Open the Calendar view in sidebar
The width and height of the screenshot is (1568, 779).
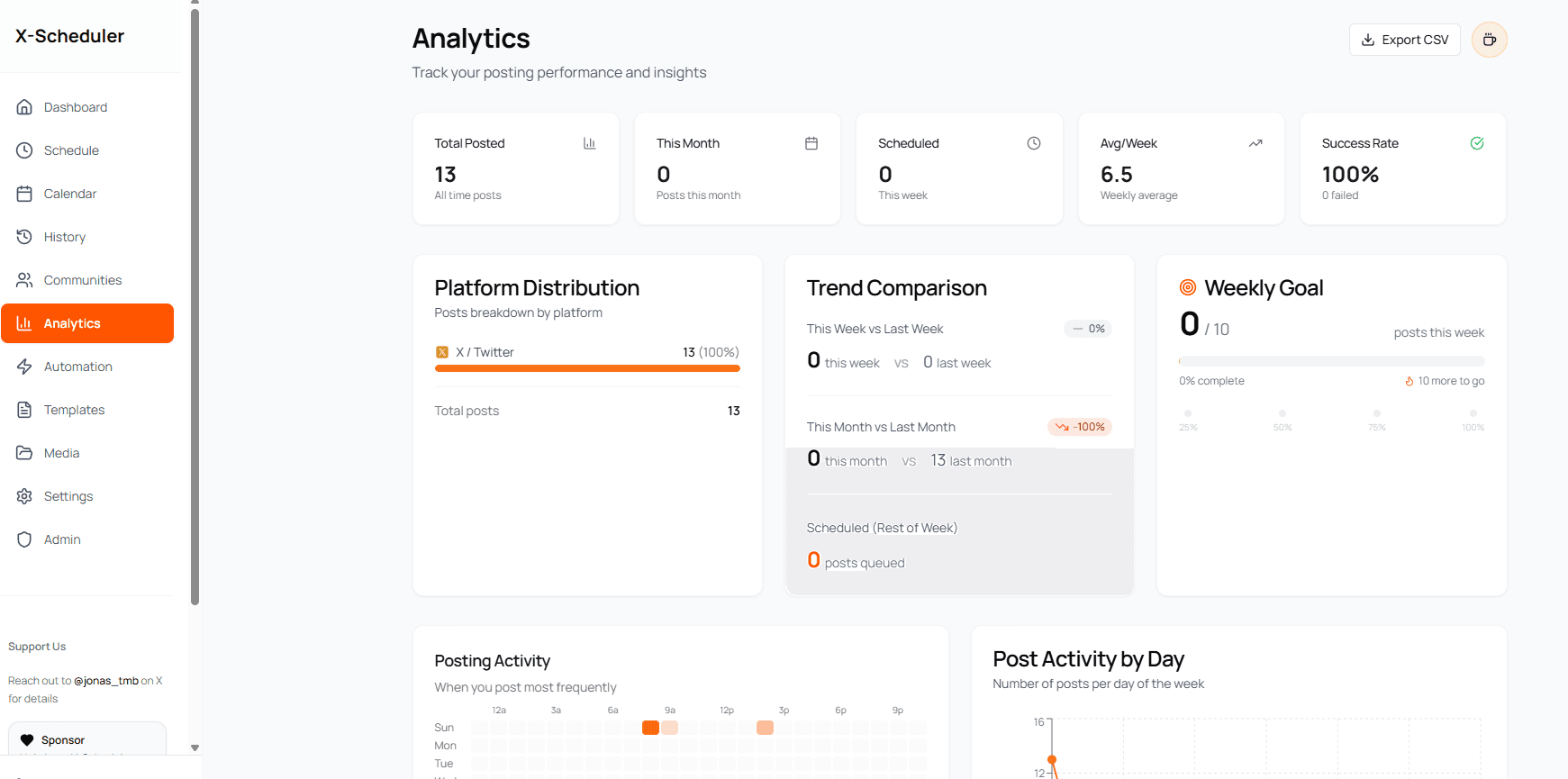pos(70,194)
